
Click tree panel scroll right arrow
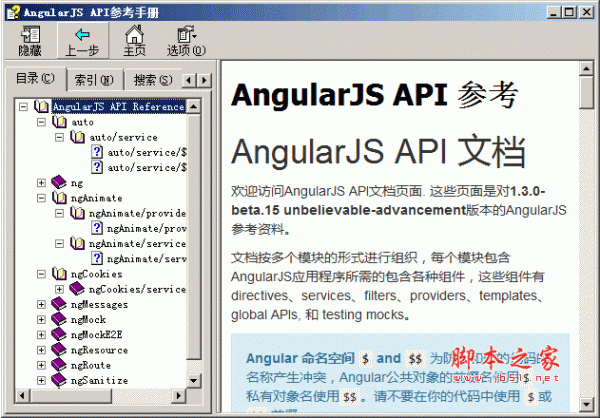[x=178, y=395]
